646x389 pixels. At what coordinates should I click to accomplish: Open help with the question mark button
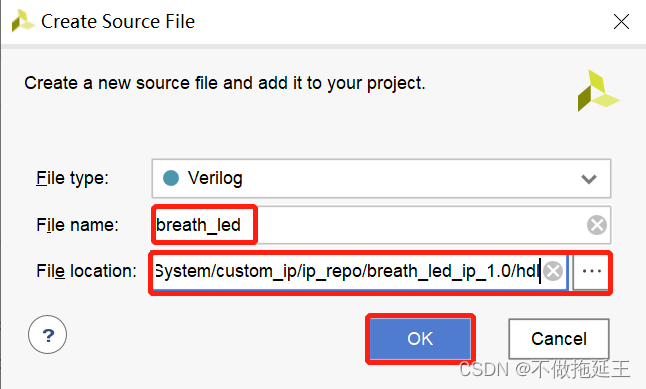click(x=47, y=335)
